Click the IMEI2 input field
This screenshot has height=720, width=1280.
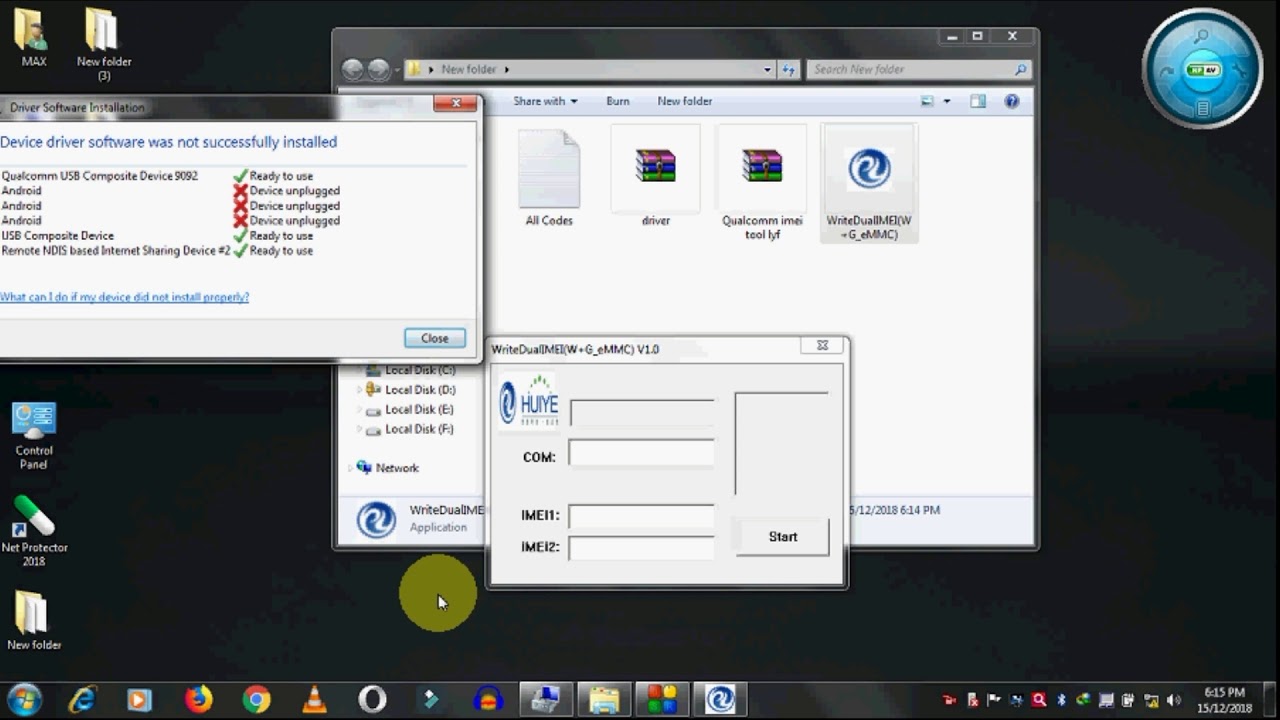click(x=641, y=548)
